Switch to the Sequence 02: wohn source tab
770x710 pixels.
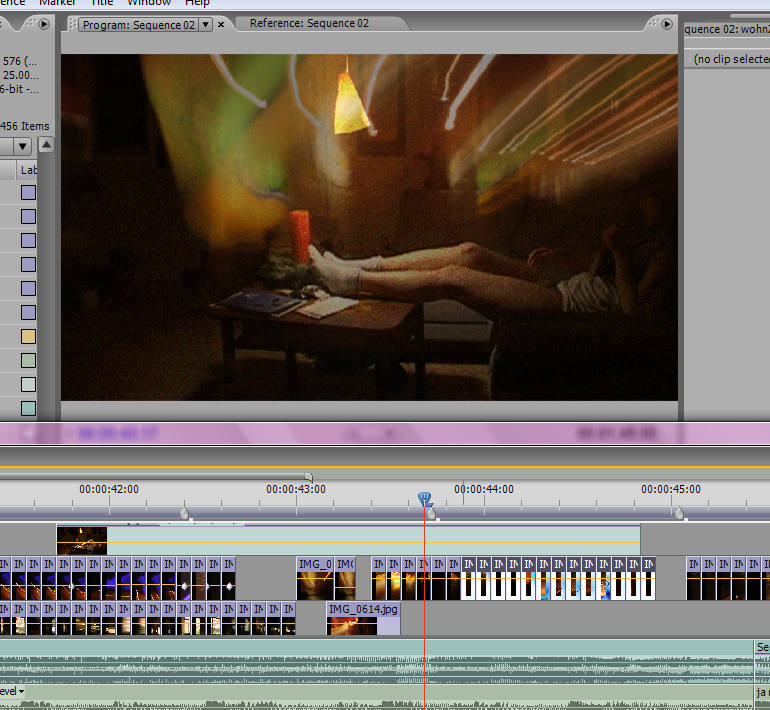point(726,29)
